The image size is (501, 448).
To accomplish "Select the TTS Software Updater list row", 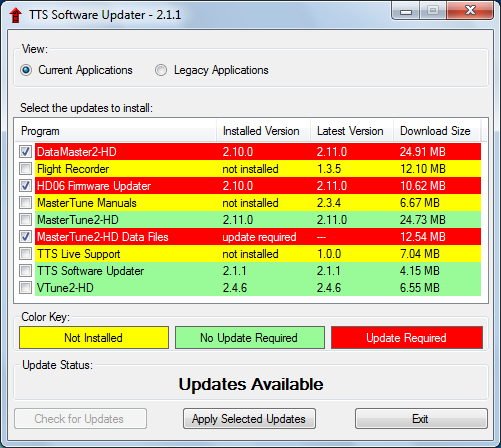I will 250,271.
